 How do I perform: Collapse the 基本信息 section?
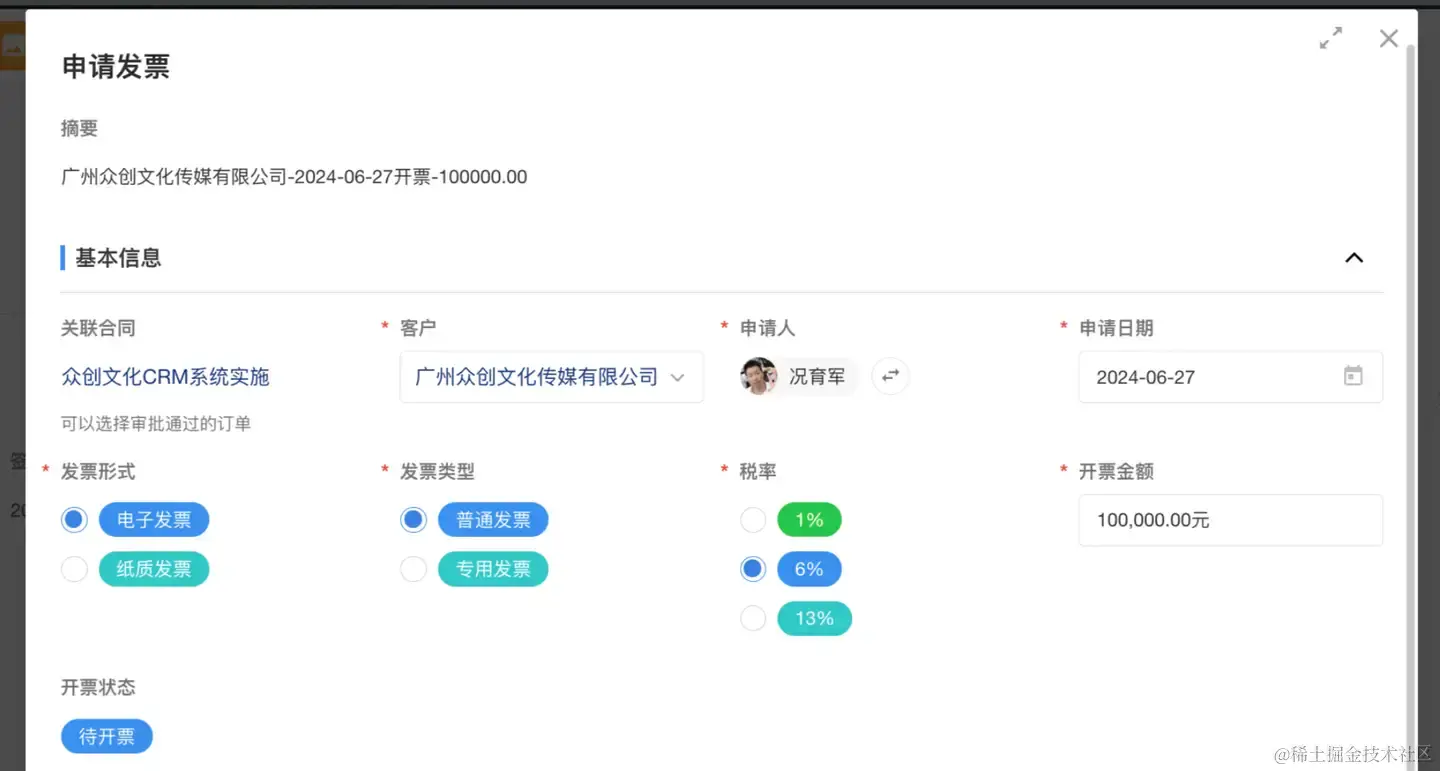point(1354,258)
